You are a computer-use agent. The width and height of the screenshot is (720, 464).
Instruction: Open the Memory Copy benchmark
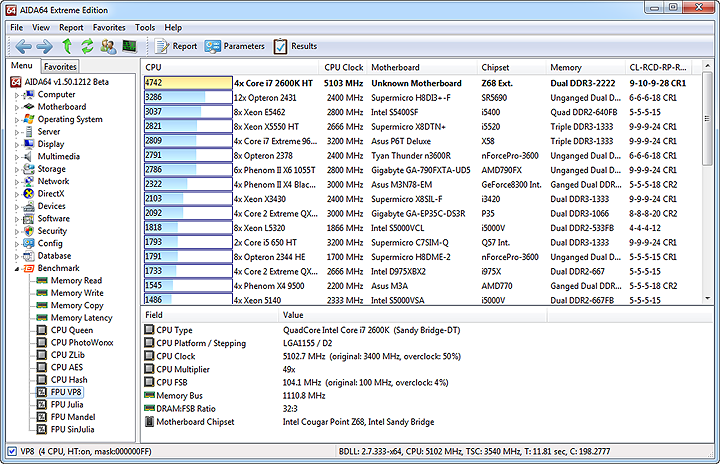[77, 305]
